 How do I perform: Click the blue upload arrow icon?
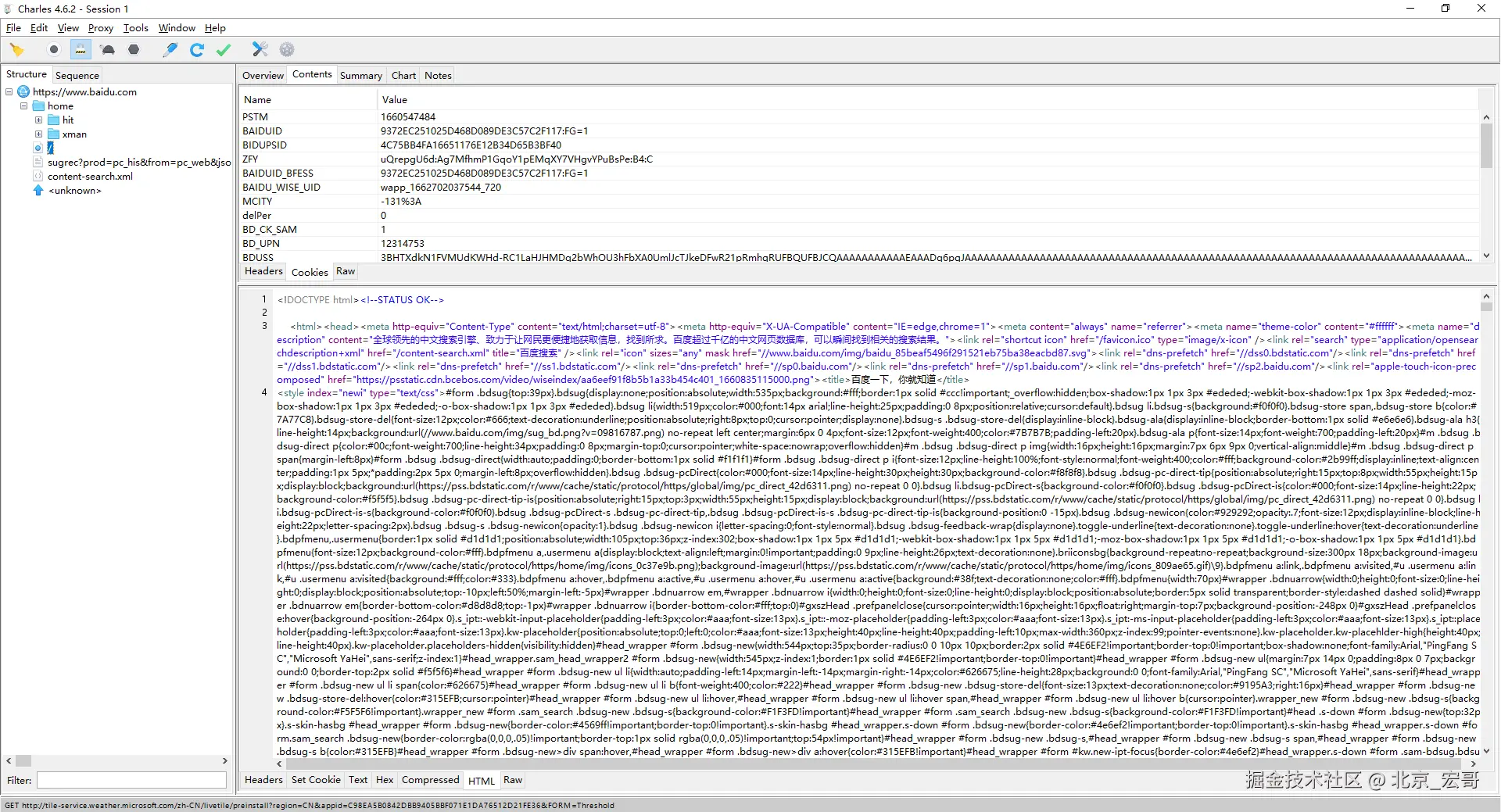[38, 190]
